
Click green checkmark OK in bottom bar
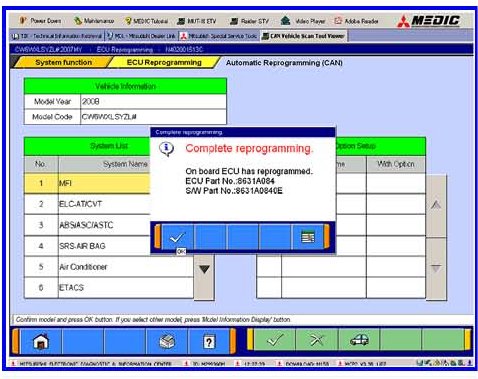tap(275, 340)
